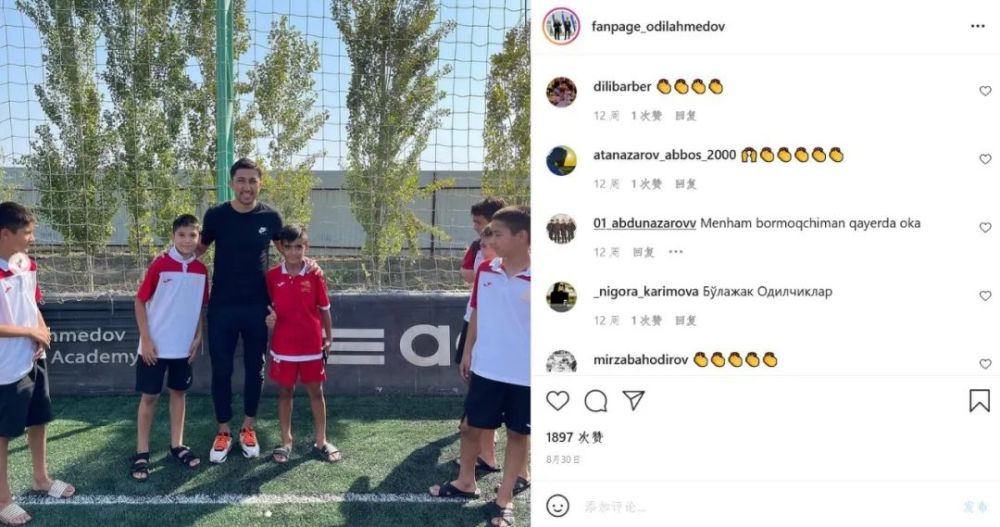
Task: Open fanpage_odilahmedov username link
Action: click(658, 26)
